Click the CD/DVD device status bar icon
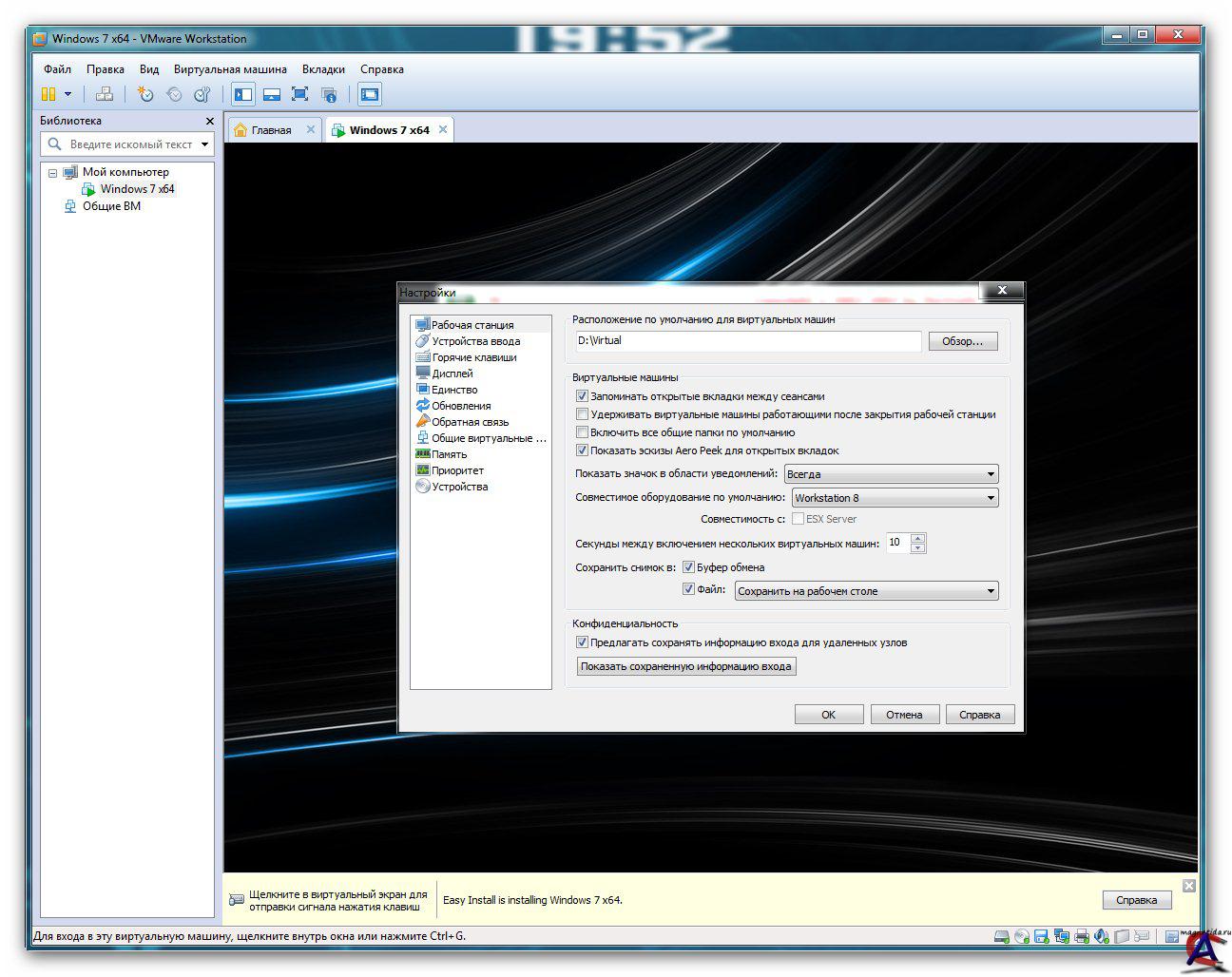This screenshot has width=1232, height=977. pos(1021,936)
